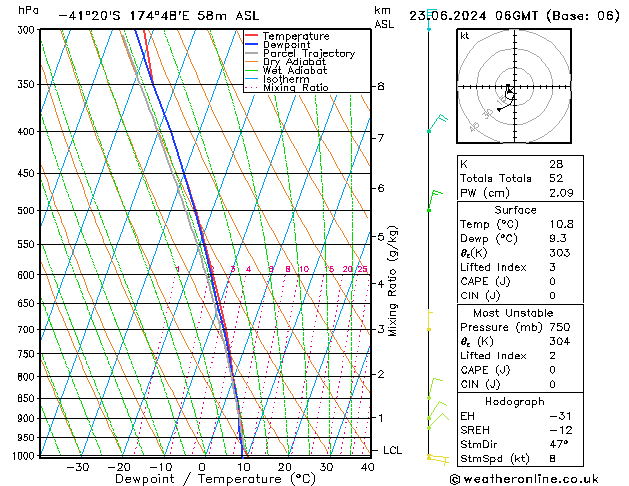Click the 'hPa' pressure unit label
Screen dimensions: 629x486
(x=28, y=10)
